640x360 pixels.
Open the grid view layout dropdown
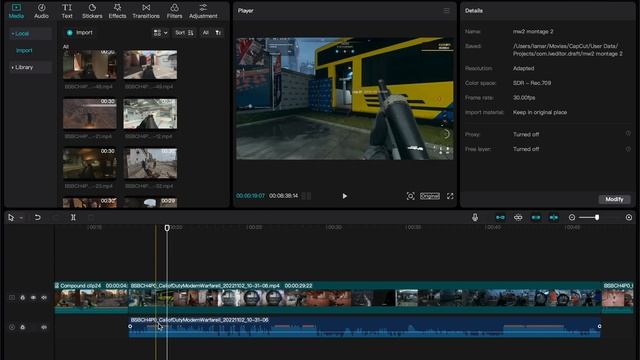click(160, 33)
